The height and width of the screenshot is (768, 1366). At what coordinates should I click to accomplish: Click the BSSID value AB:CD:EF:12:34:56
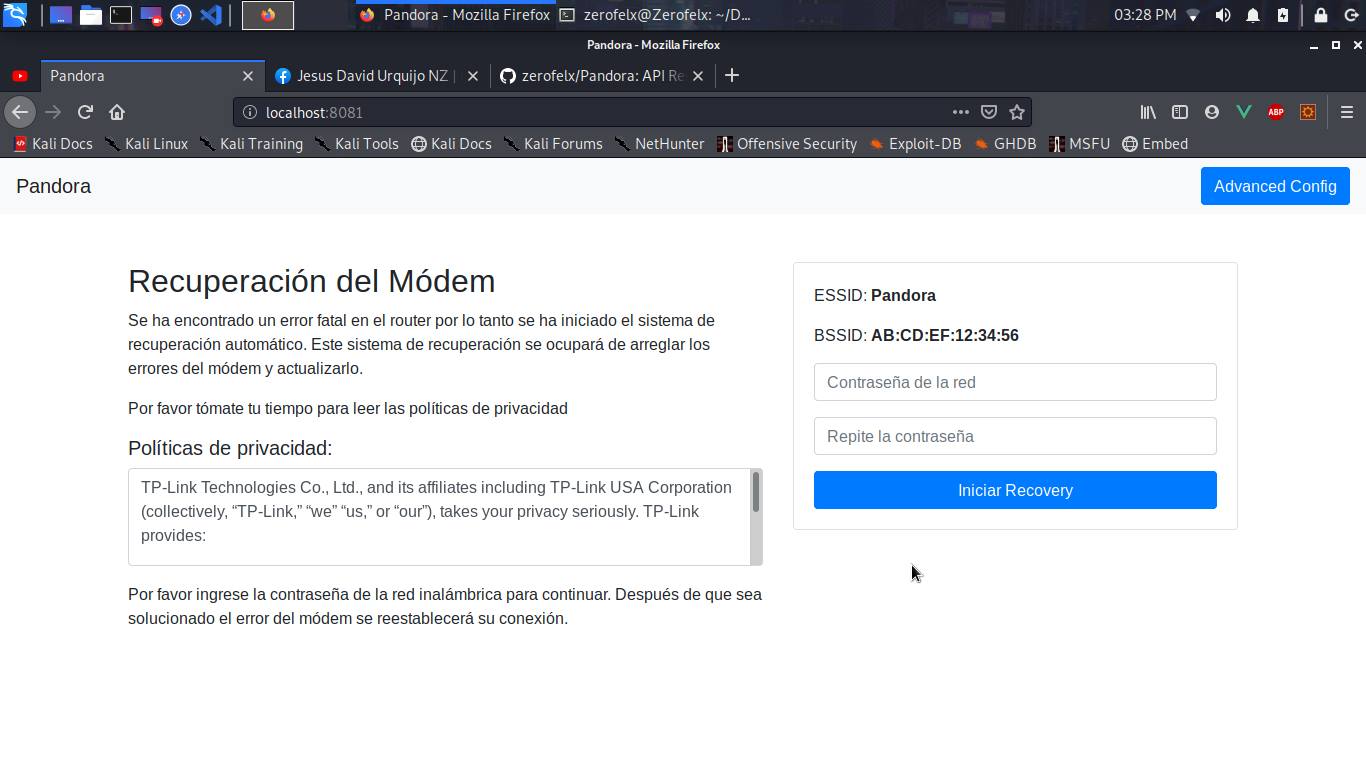(945, 335)
